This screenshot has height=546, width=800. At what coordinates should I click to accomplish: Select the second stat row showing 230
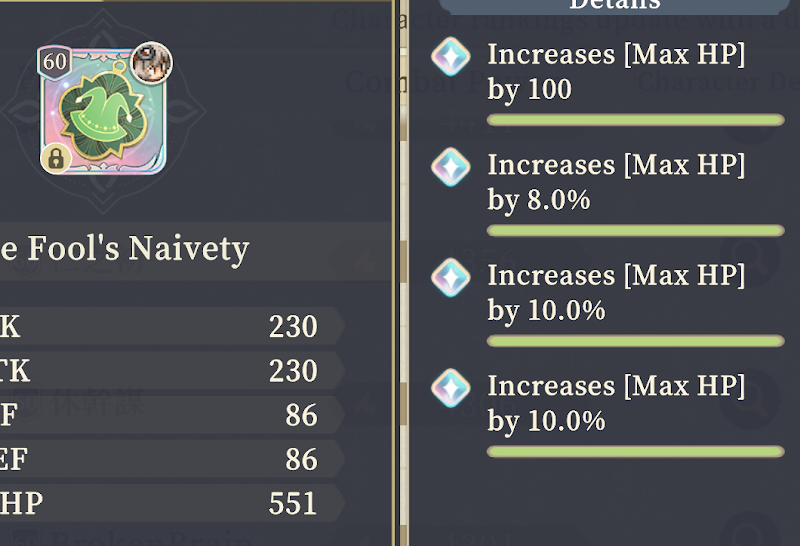171,370
